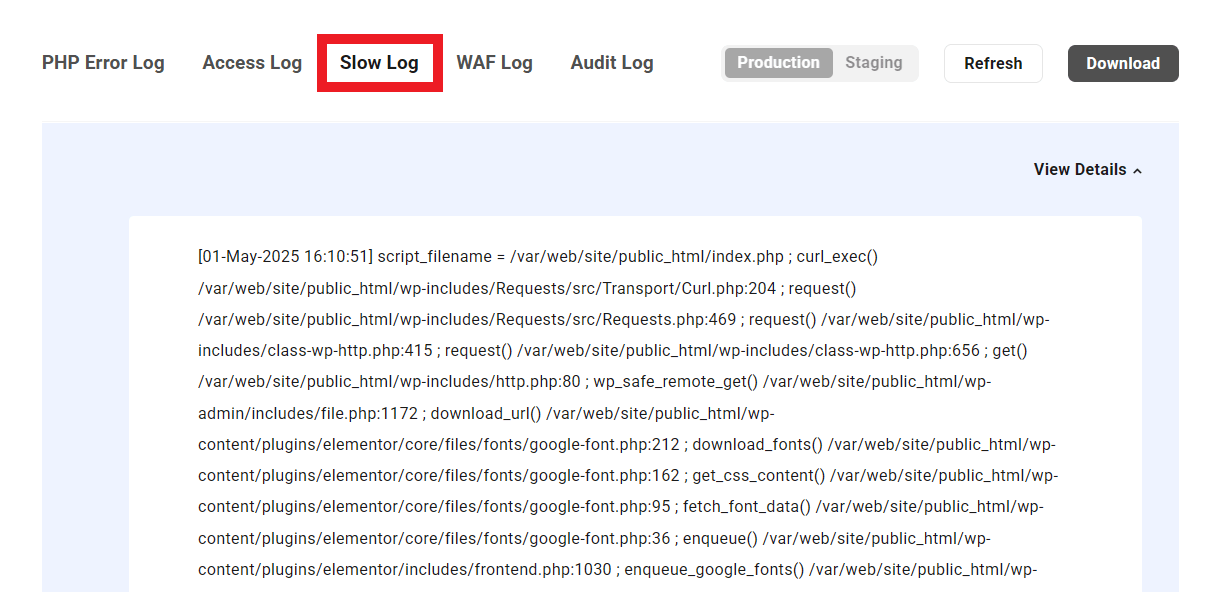This screenshot has width=1220, height=592.
Task: Click the chevron next to View Details
Action: click(1137, 171)
